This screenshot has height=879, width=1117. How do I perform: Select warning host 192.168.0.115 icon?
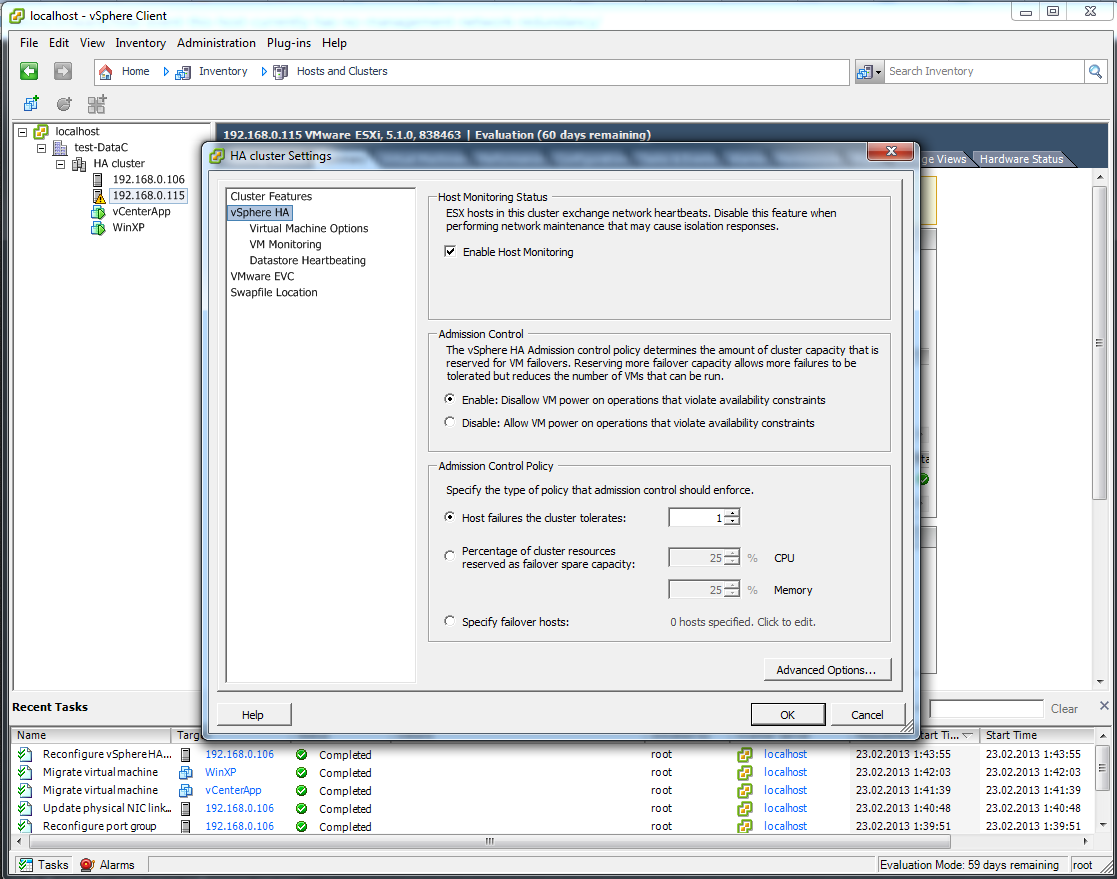click(x=98, y=196)
